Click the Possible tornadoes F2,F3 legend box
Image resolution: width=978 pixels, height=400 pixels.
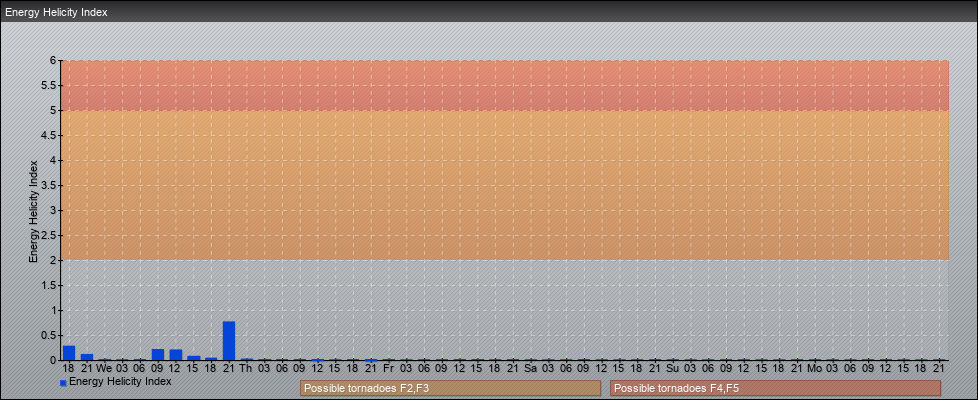point(450,388)
